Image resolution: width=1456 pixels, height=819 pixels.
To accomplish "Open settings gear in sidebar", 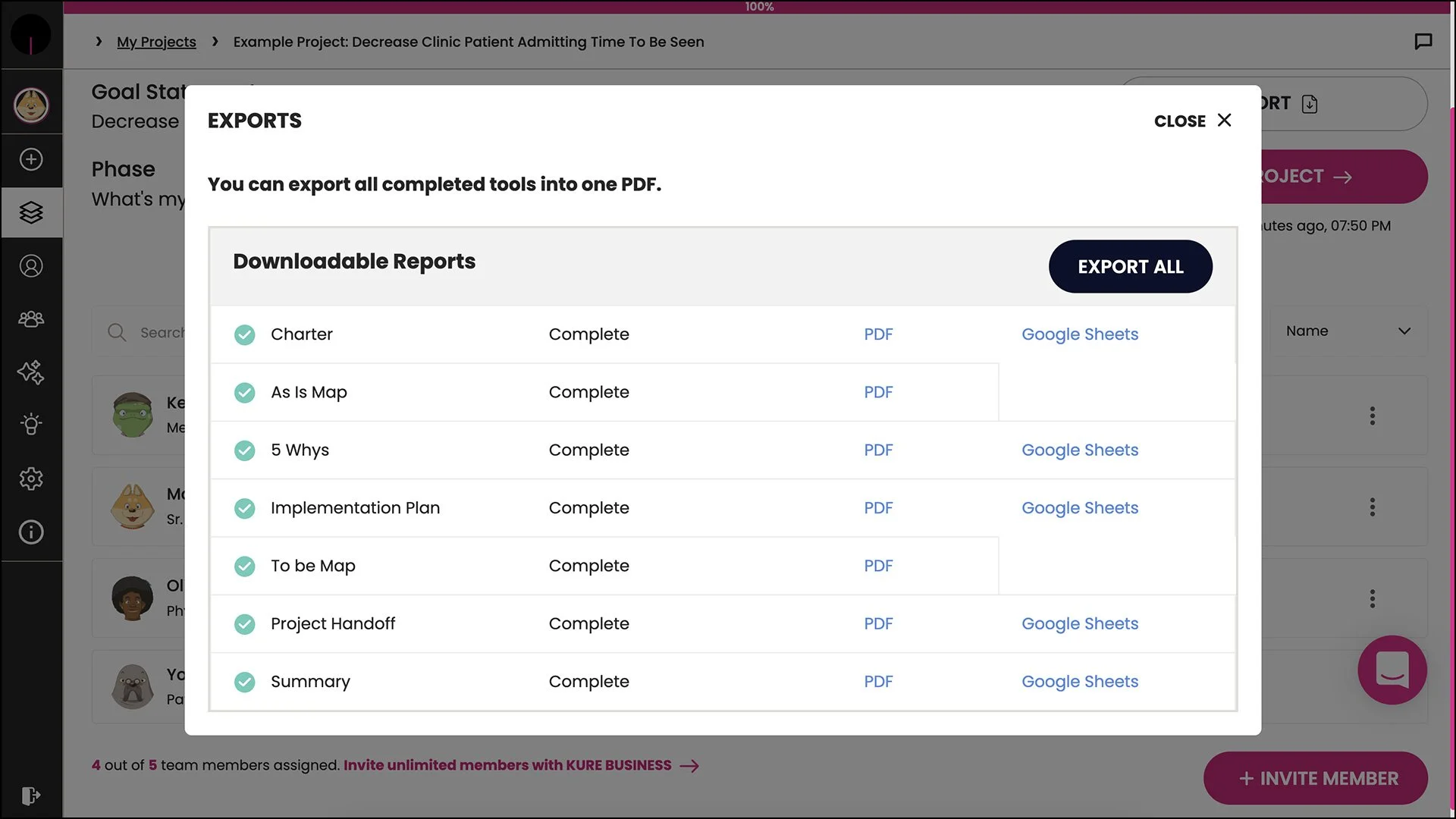I will point(31,479).
